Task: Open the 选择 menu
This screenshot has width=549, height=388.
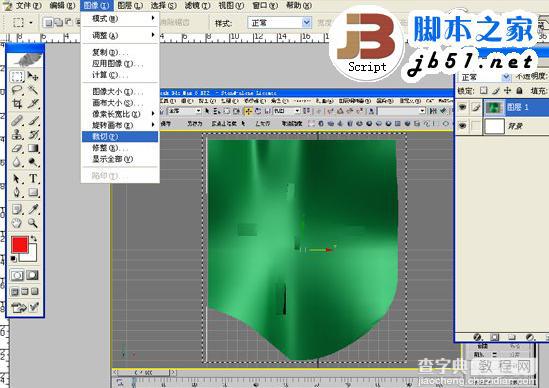Action: 164,6
